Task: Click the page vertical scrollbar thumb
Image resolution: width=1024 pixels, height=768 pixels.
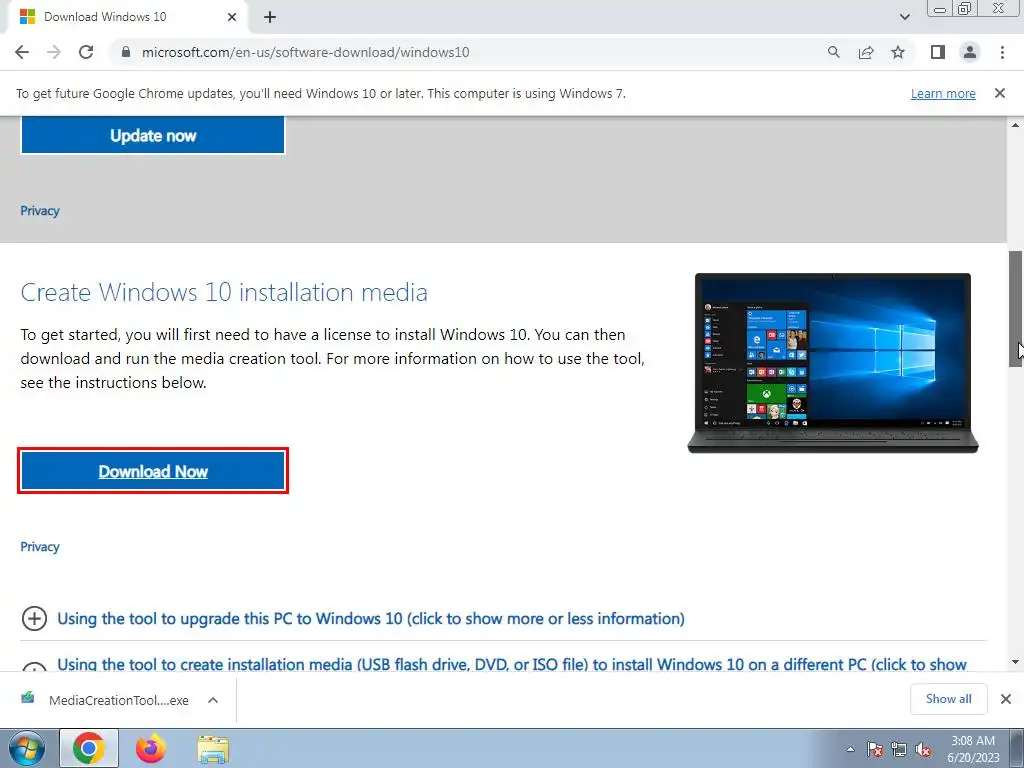Action: point(1016,308)
